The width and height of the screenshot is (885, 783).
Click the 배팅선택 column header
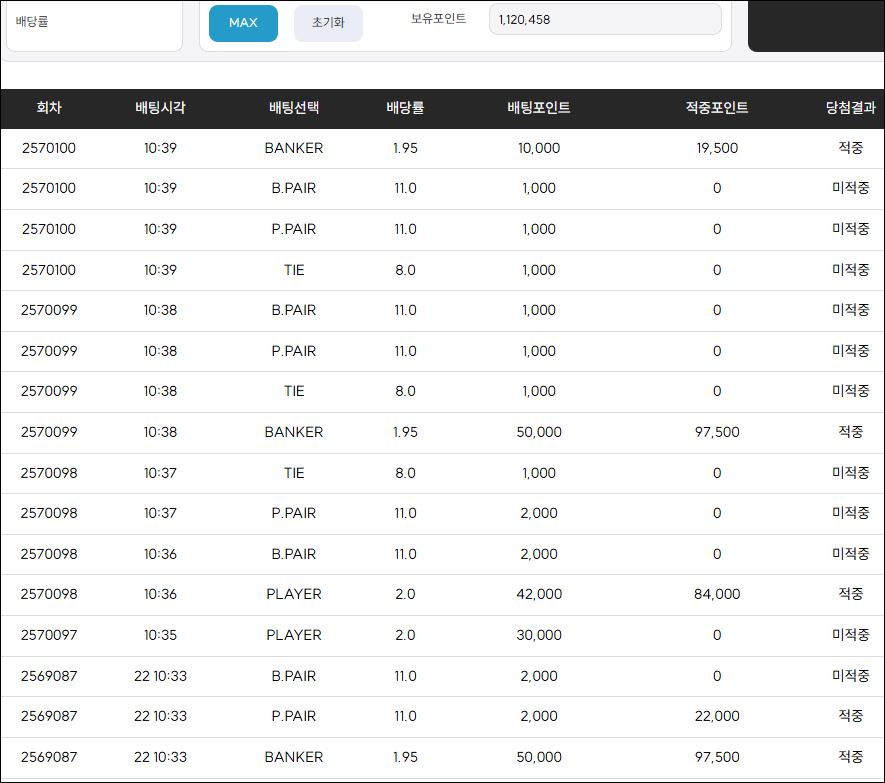tap(294, 108)
